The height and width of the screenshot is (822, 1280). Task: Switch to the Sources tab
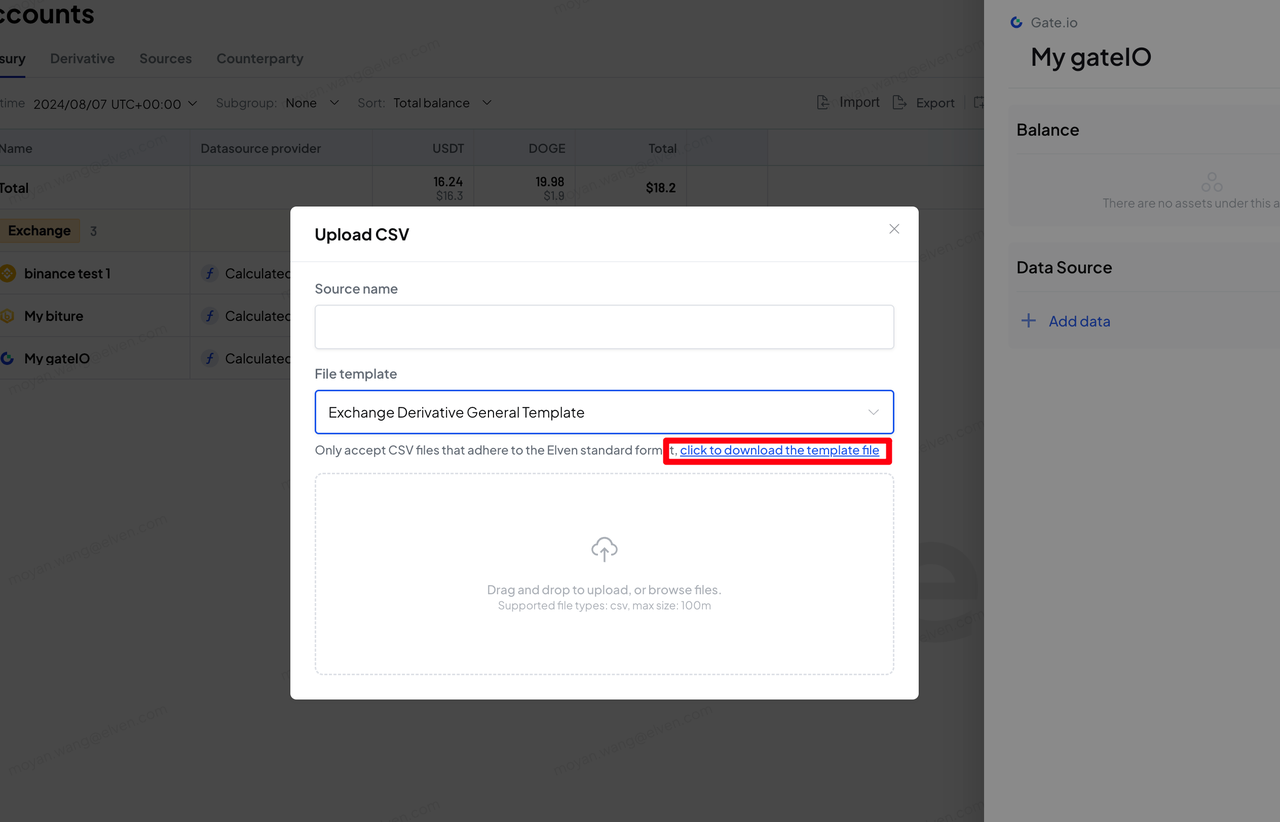[x=165, y=59]
